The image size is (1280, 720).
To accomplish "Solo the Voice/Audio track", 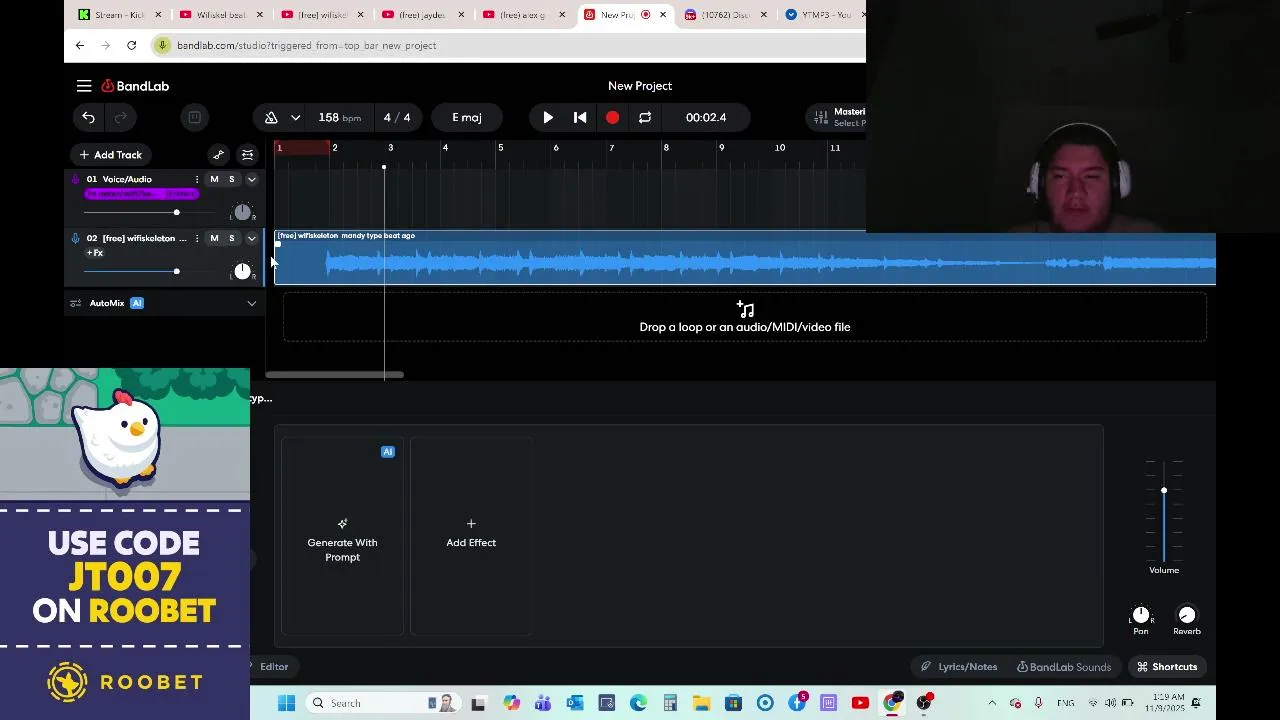I will (231, 180).
